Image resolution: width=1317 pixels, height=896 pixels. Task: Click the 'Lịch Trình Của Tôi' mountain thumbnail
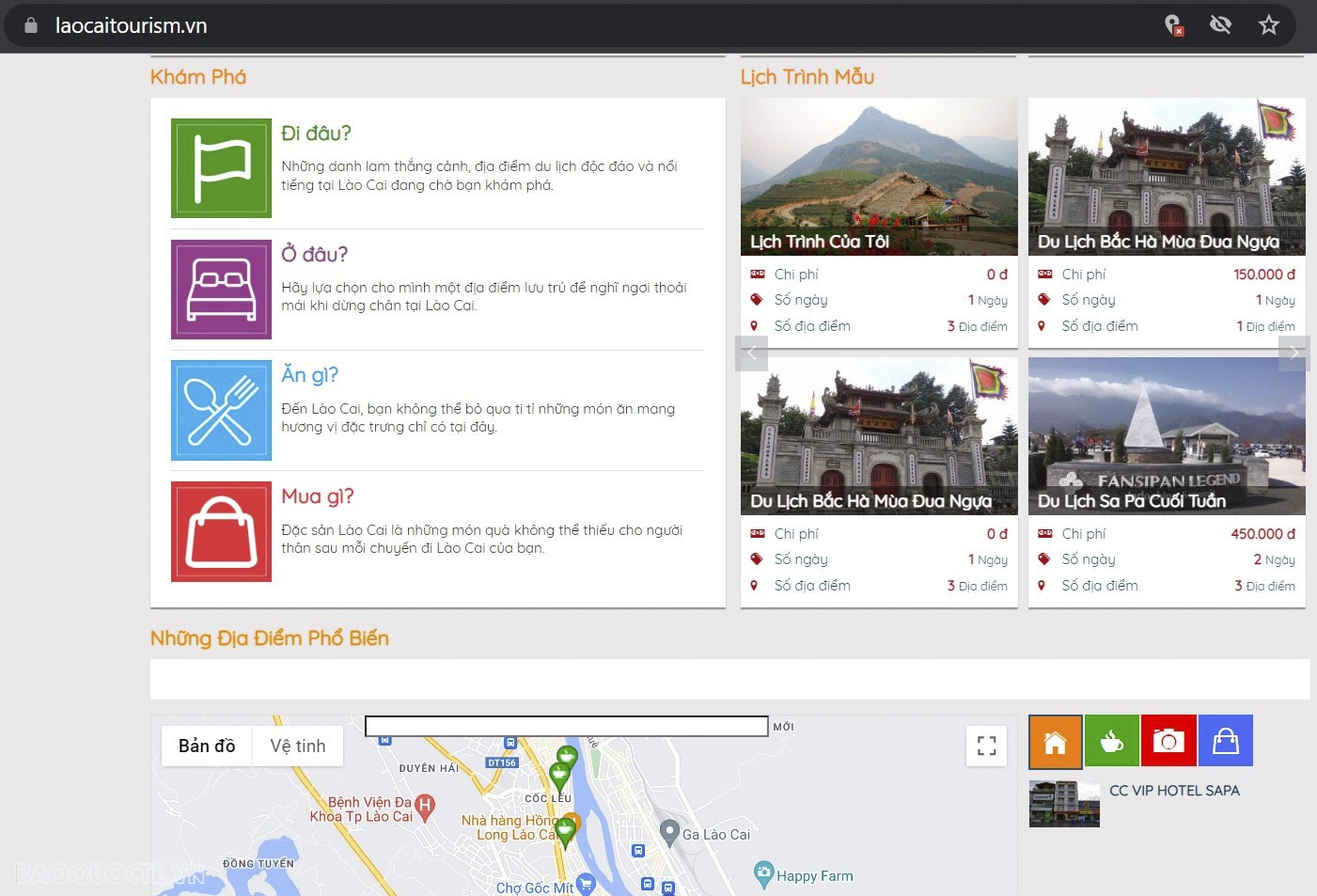(x=879, y=176)
